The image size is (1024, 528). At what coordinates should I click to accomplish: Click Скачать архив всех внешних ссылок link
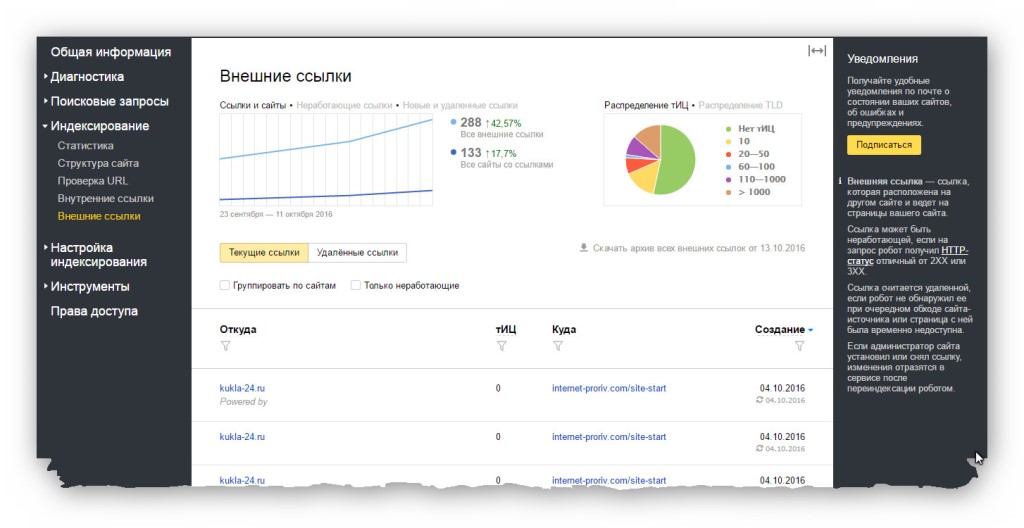(699, 248)
